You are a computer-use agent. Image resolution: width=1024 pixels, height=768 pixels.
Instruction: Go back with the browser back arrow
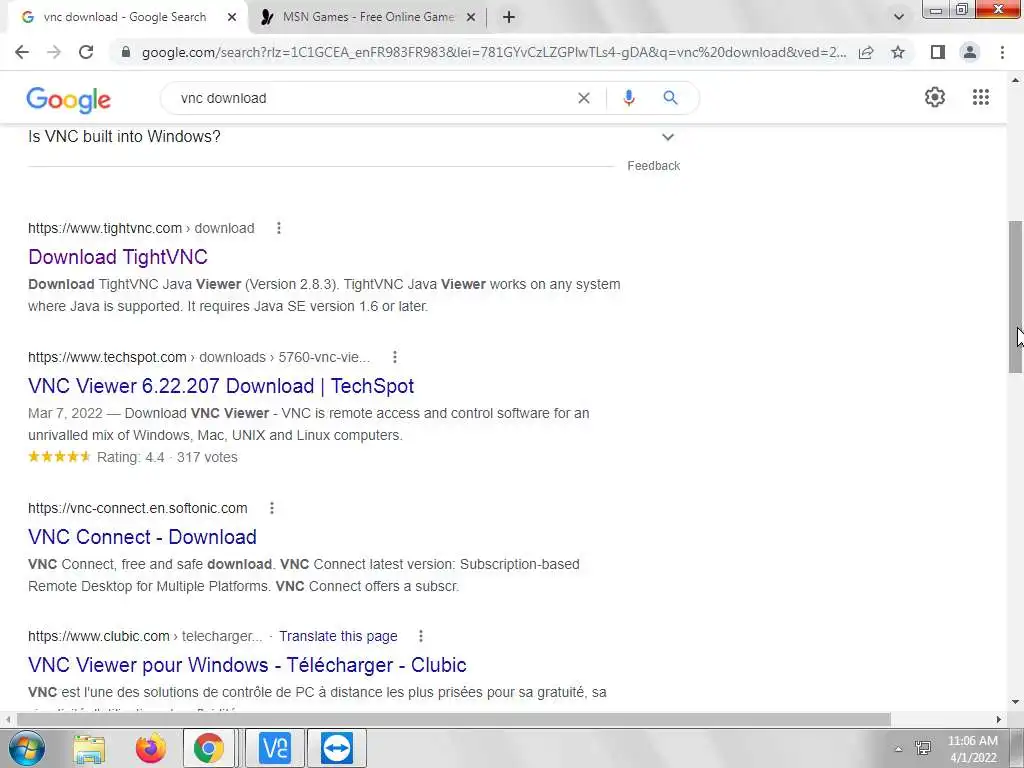pyautogui.click(x=22, y=52)
